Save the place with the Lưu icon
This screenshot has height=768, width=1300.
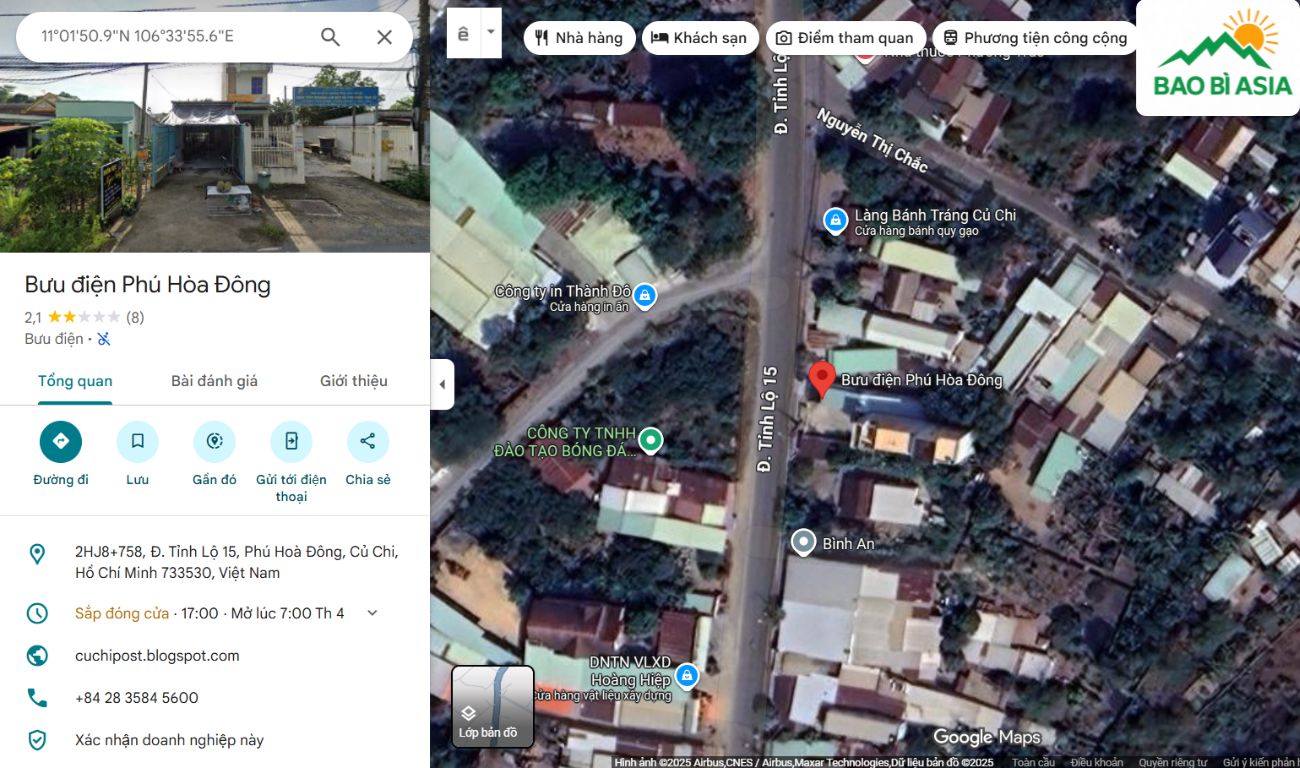pyautogui.click(x=138, y=442)
